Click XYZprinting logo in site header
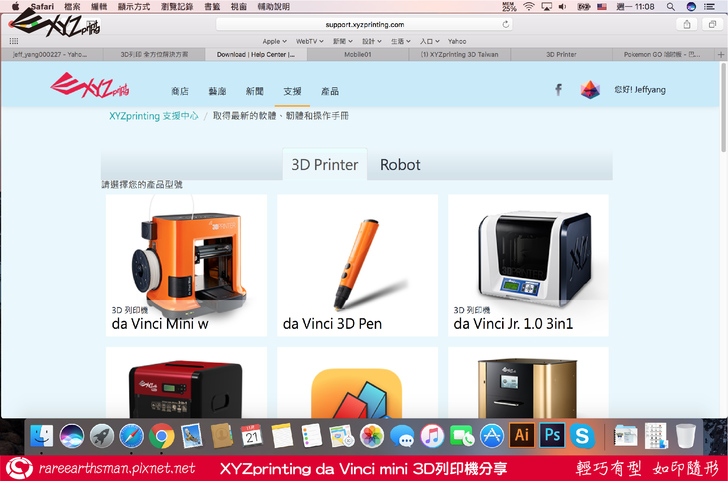Image resolution: width=728 pixels, height=481 pixels. [x=90, y=85]
